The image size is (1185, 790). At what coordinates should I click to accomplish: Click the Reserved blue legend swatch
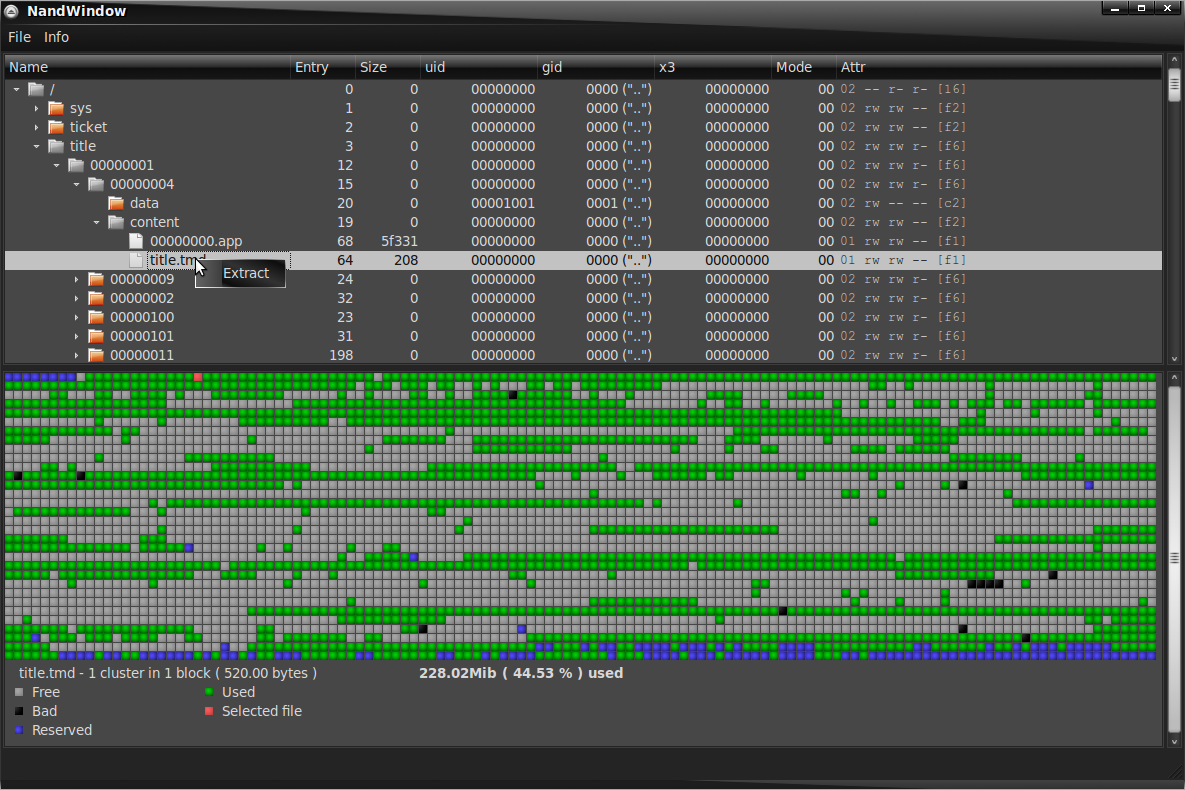[x=19, y=730]
